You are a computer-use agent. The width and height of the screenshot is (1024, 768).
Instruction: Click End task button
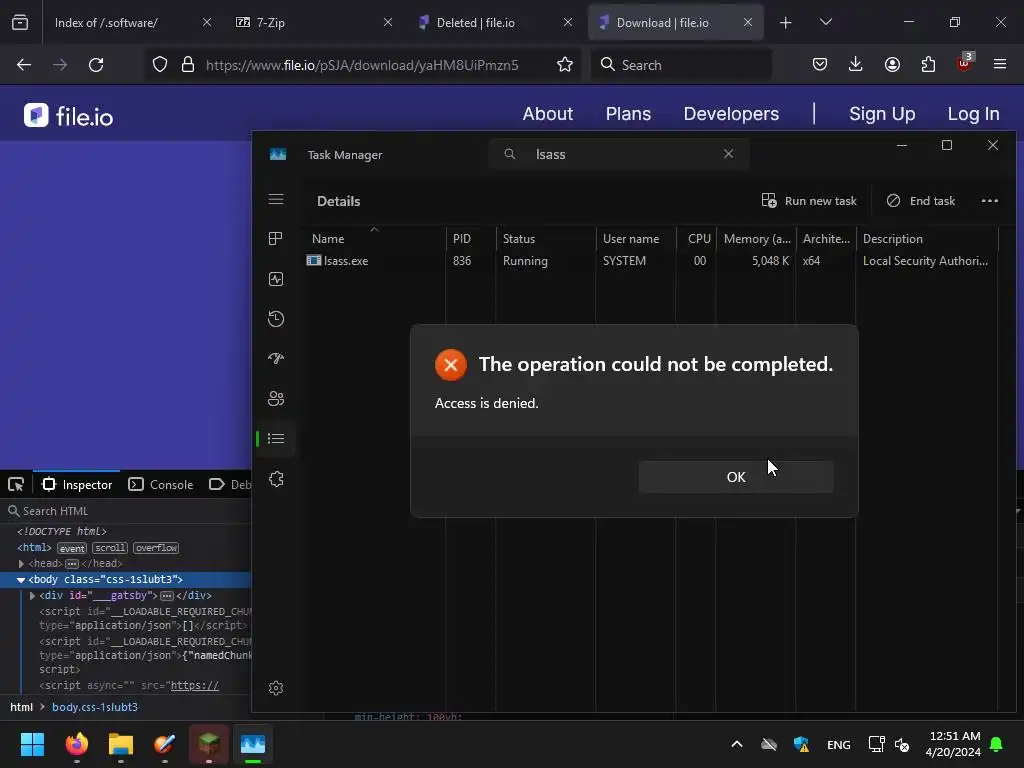(x=921, y=200)
